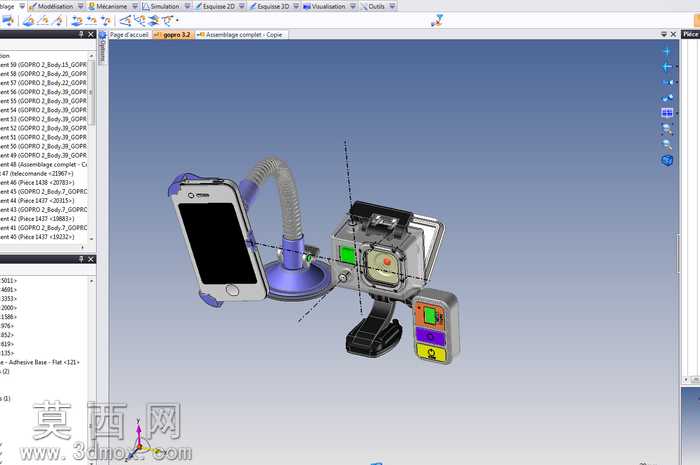Select tree row 40 (Pièce 1437 <19232>)
Screen dimensions: 700x465
click(37, 237)
